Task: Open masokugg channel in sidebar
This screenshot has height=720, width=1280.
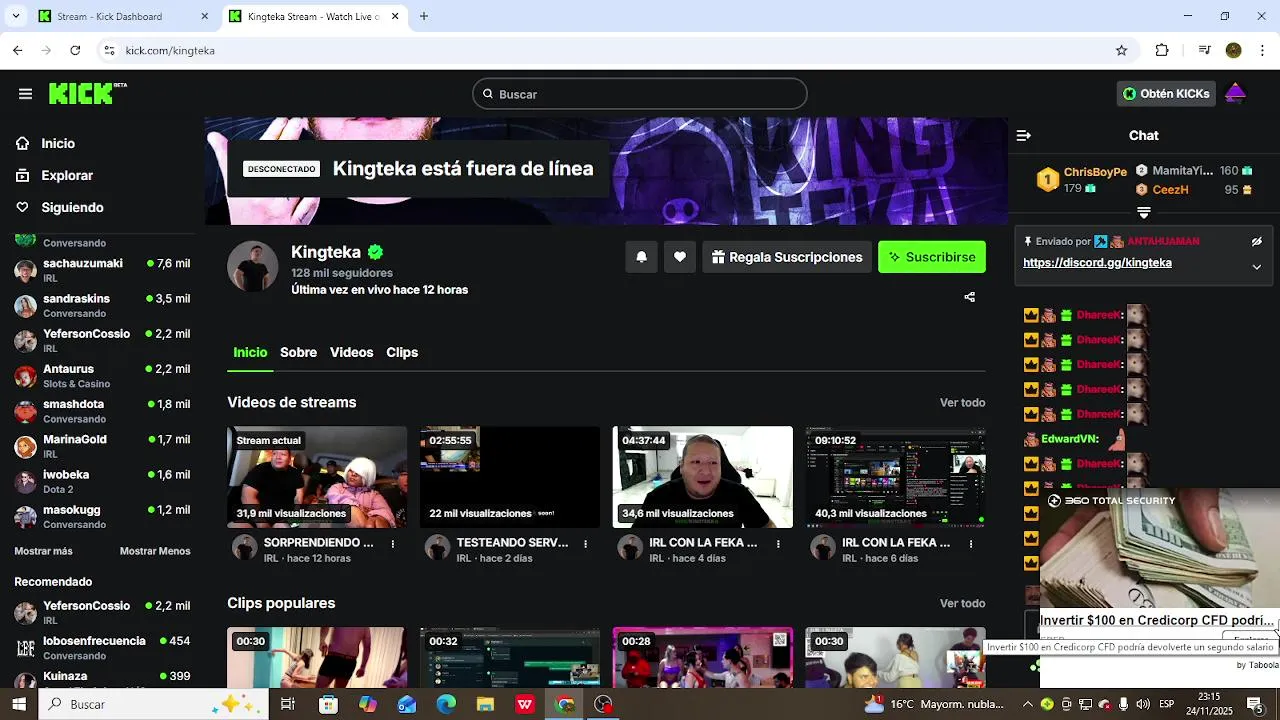Action: point(102,516)
